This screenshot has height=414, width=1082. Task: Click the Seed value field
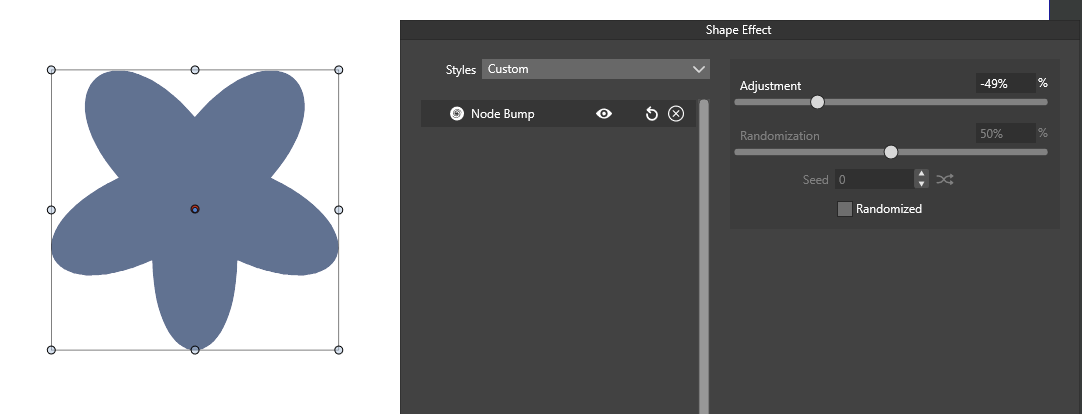tap(874, 180)
